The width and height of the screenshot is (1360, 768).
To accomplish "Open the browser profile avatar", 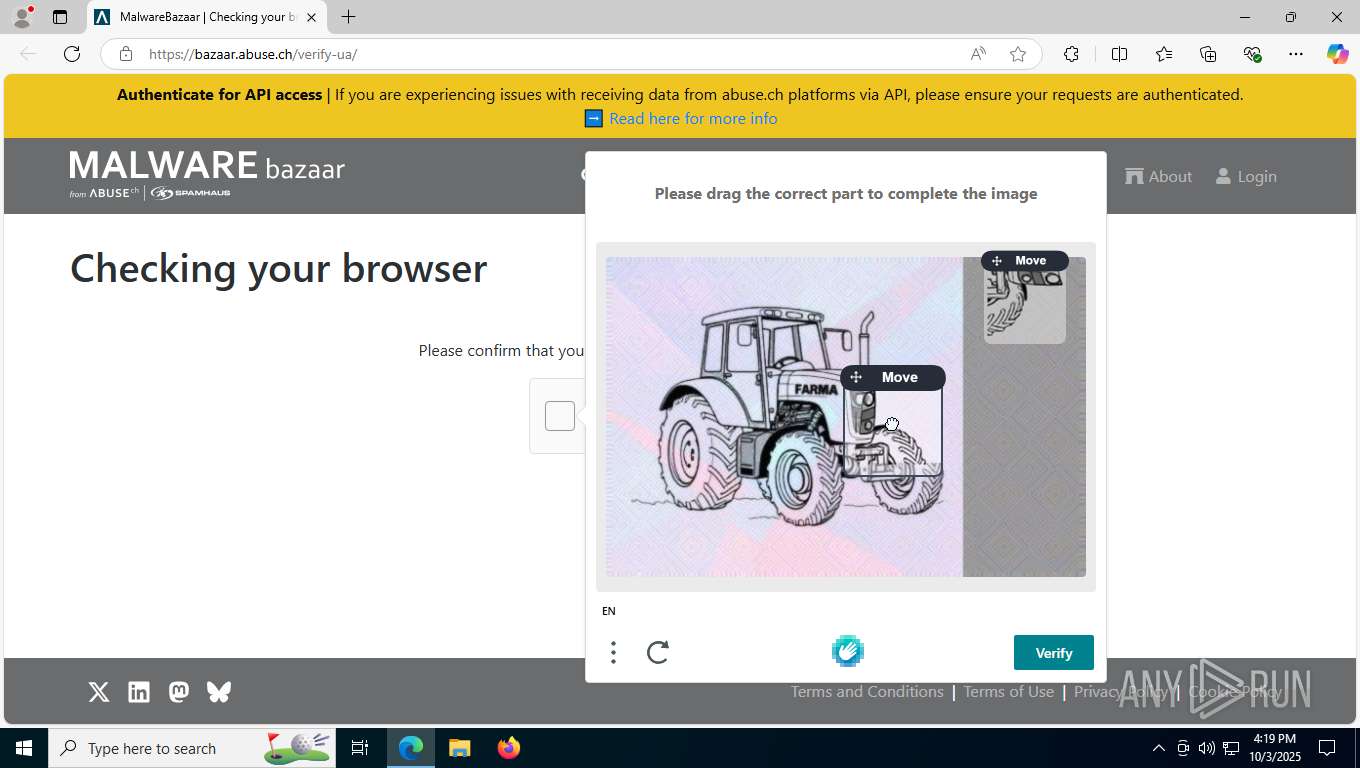I will [21, 17].
